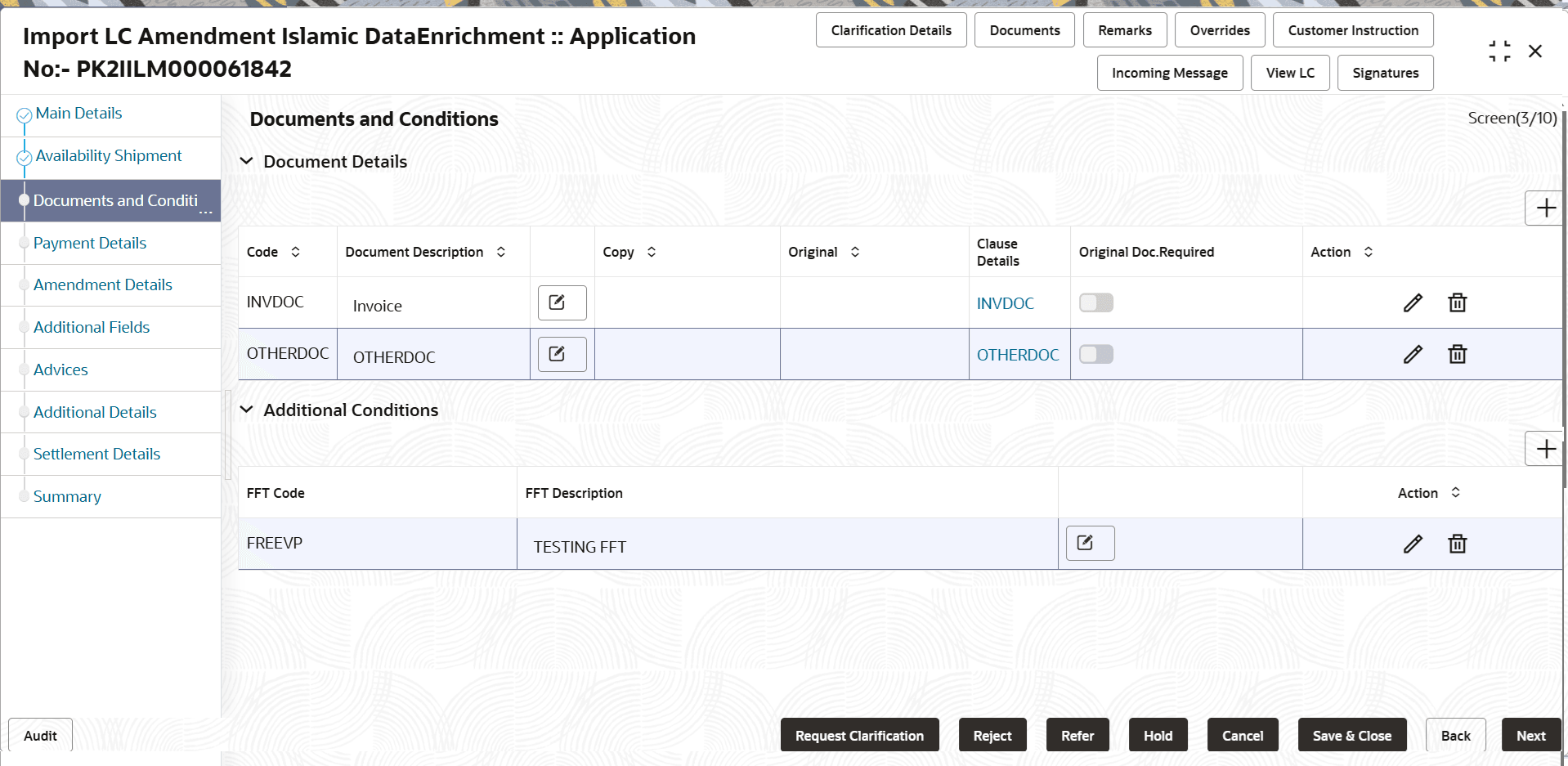
Task: Open the Summary section
Action: [67, 496]
